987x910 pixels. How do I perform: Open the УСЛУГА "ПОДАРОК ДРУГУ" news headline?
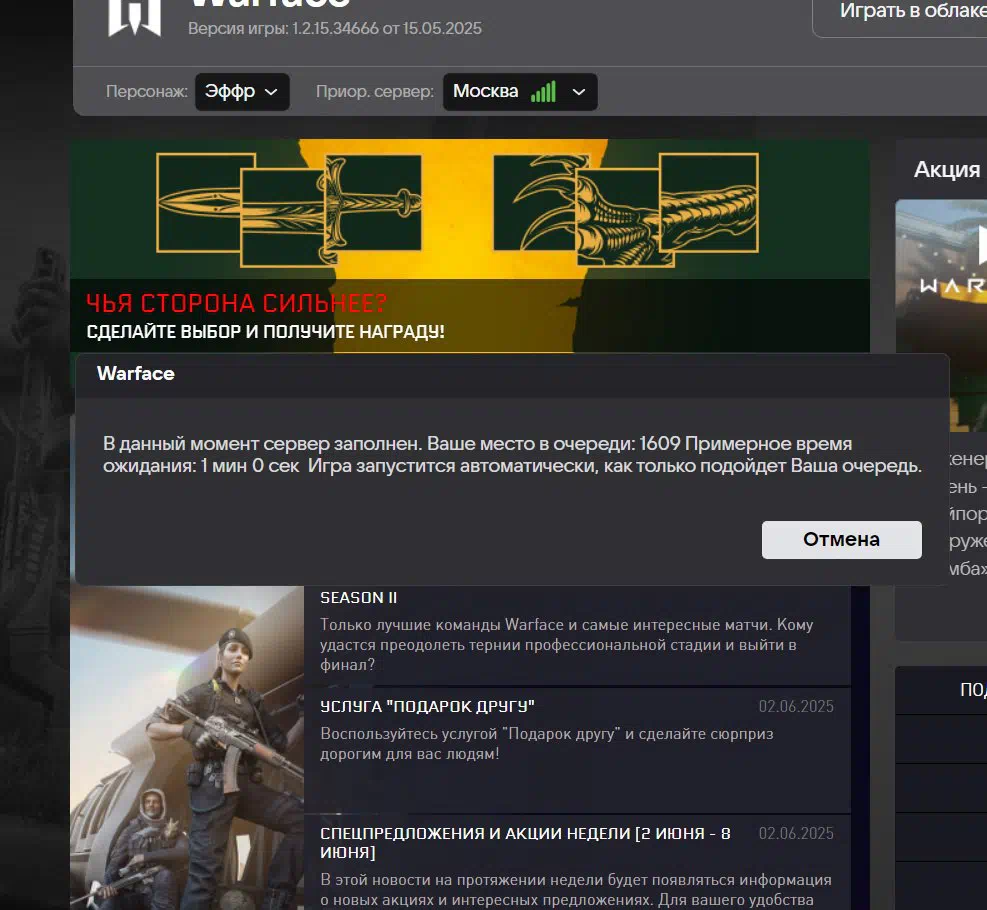click(427, 707)
